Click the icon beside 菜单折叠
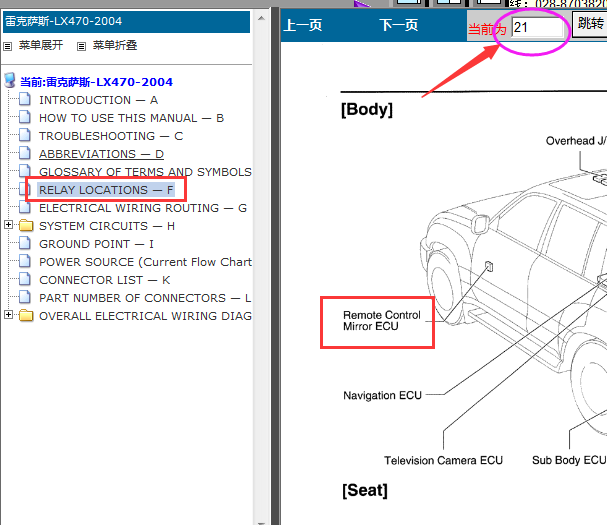 pyautogui.click(x=81, y=47)
